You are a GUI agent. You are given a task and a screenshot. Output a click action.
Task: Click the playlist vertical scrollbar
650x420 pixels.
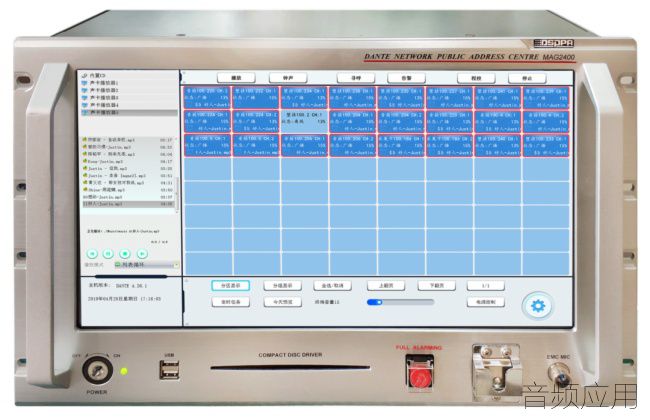177,195
